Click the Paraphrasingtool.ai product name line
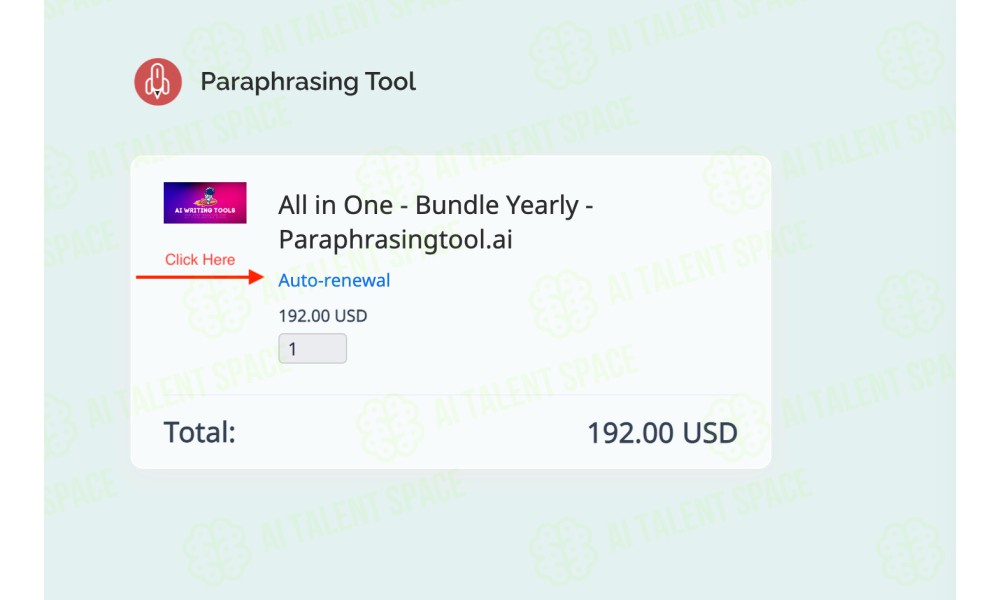 395,240
